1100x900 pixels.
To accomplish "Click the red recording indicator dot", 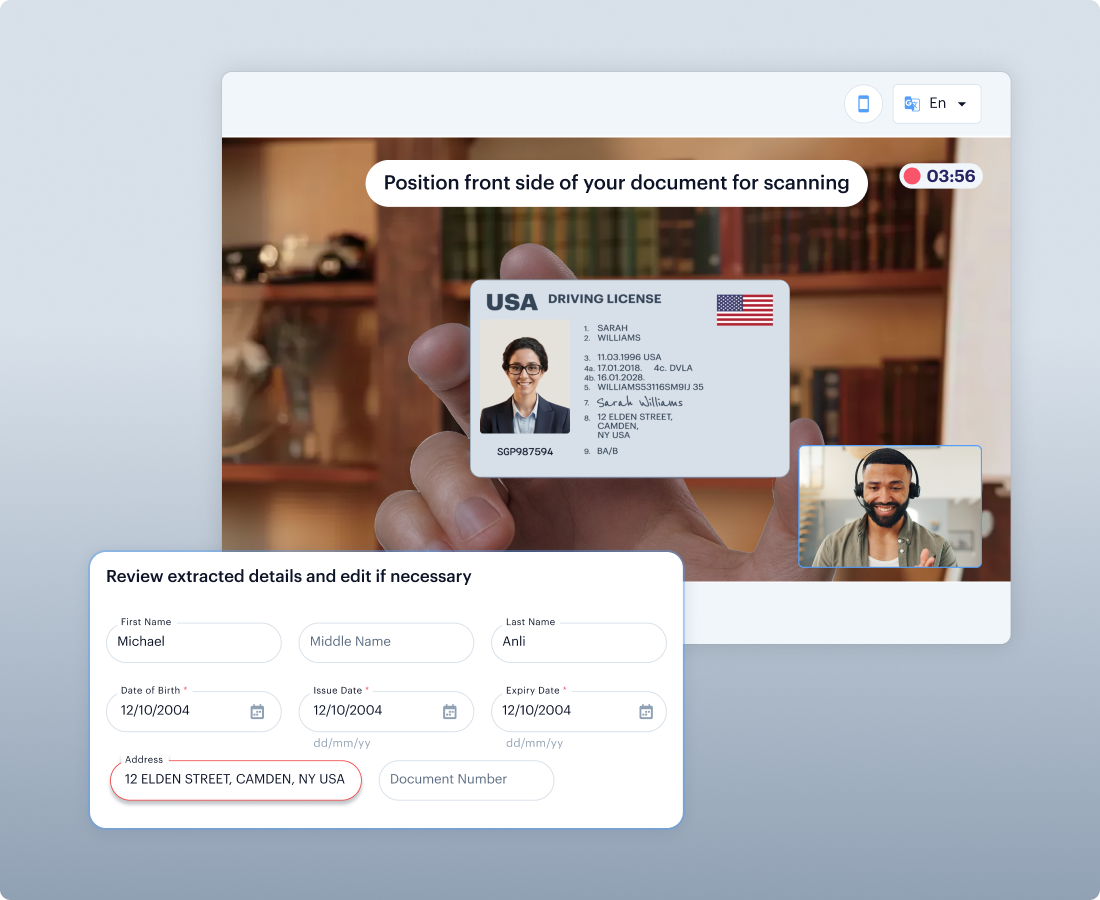I will click(x=912, y=177).
